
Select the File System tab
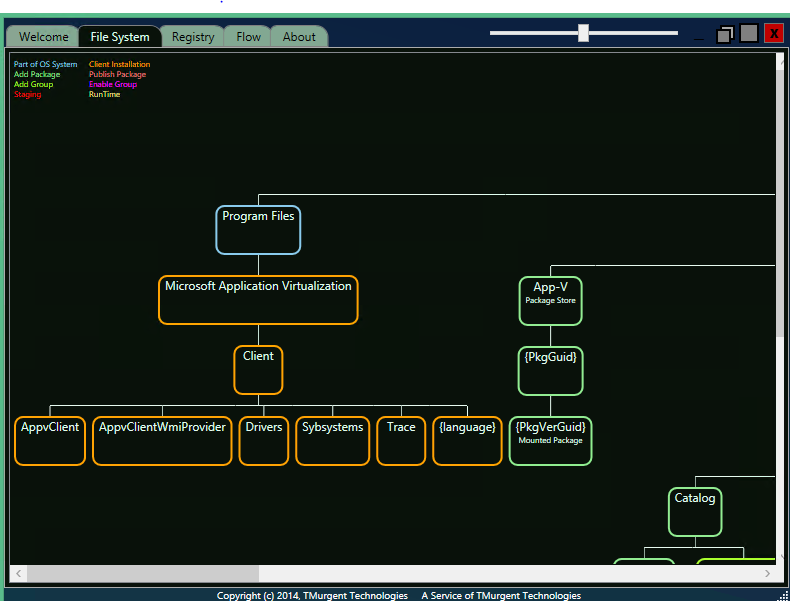(120, 36)
